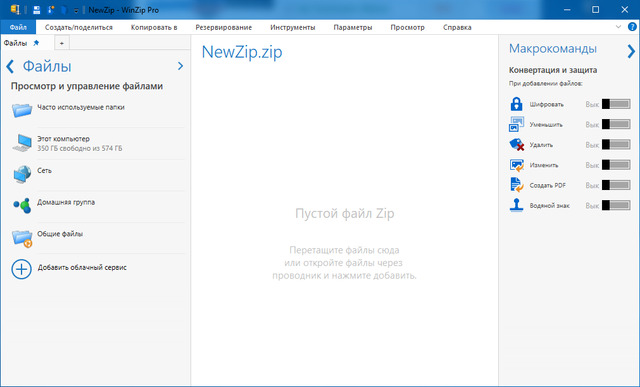The height and width of the screenshot is (387, 640).
Task: Click the Шифровать label text
Action: coord(547,105)
